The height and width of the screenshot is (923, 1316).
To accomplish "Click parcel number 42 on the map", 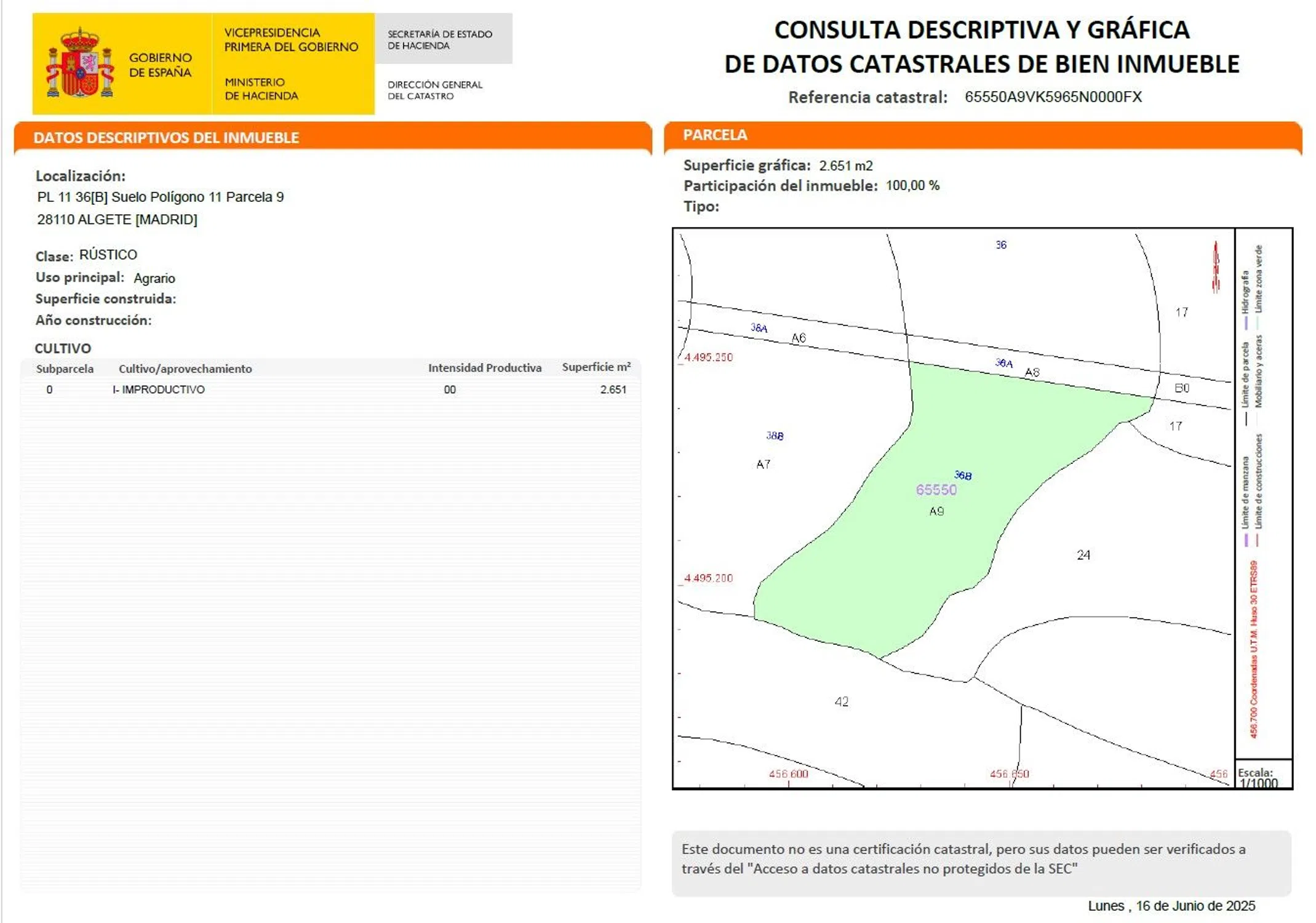I will pos(841,701).
